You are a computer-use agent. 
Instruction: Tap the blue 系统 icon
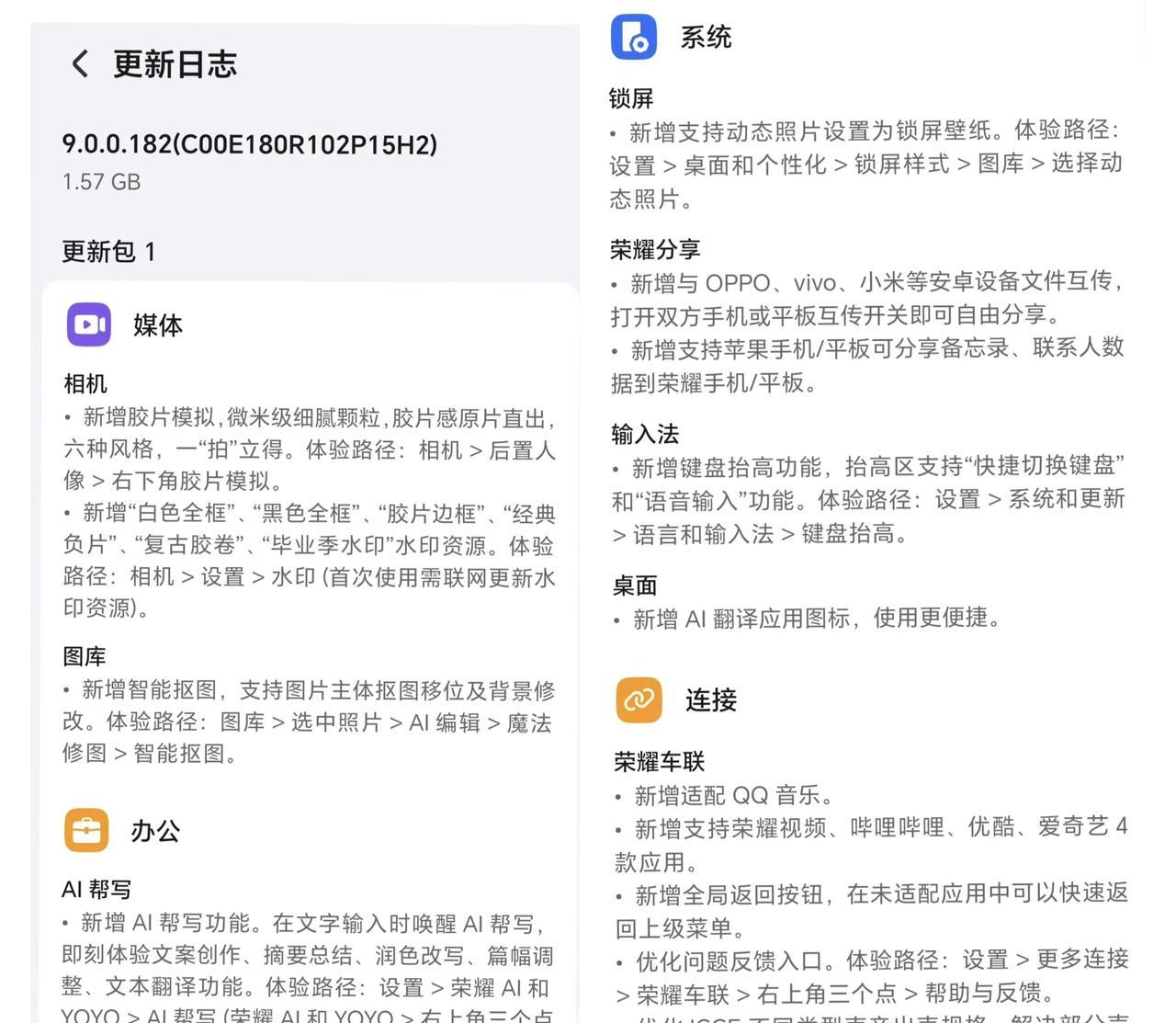[x=634, y=37]
